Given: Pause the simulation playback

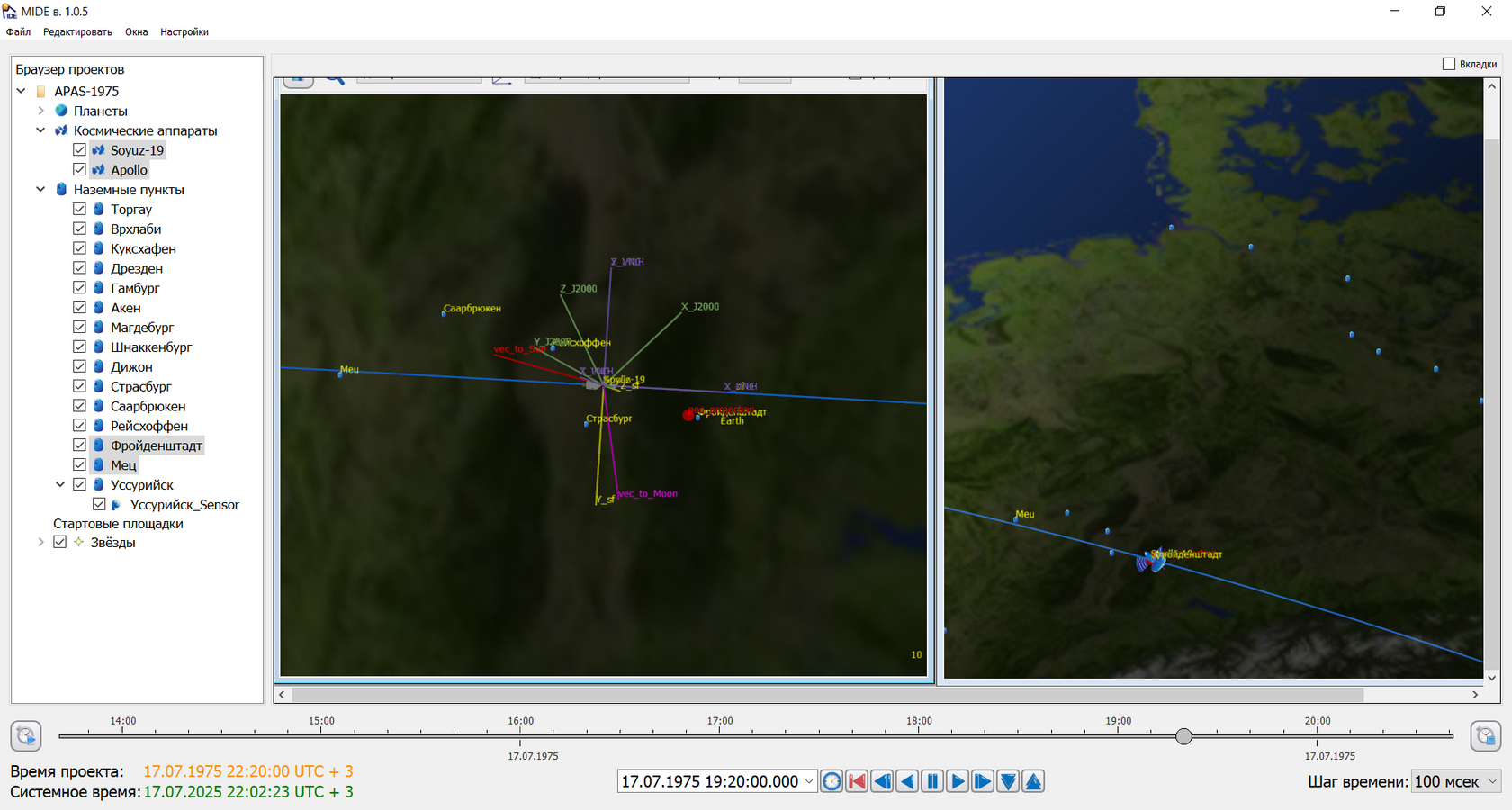Looking at the screenshot, I should click(932, 781).
